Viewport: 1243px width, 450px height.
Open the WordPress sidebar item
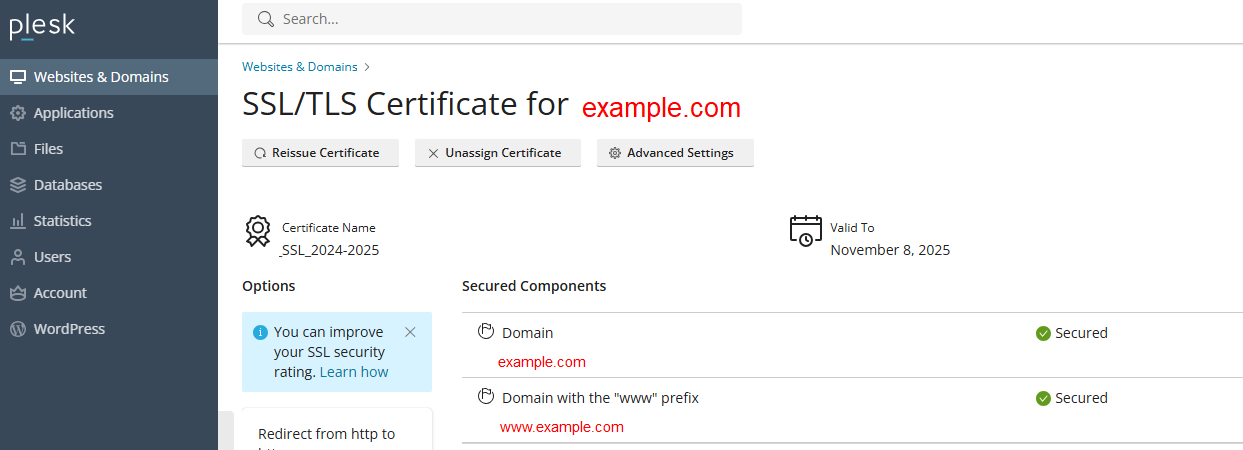(x=68, y=329)
